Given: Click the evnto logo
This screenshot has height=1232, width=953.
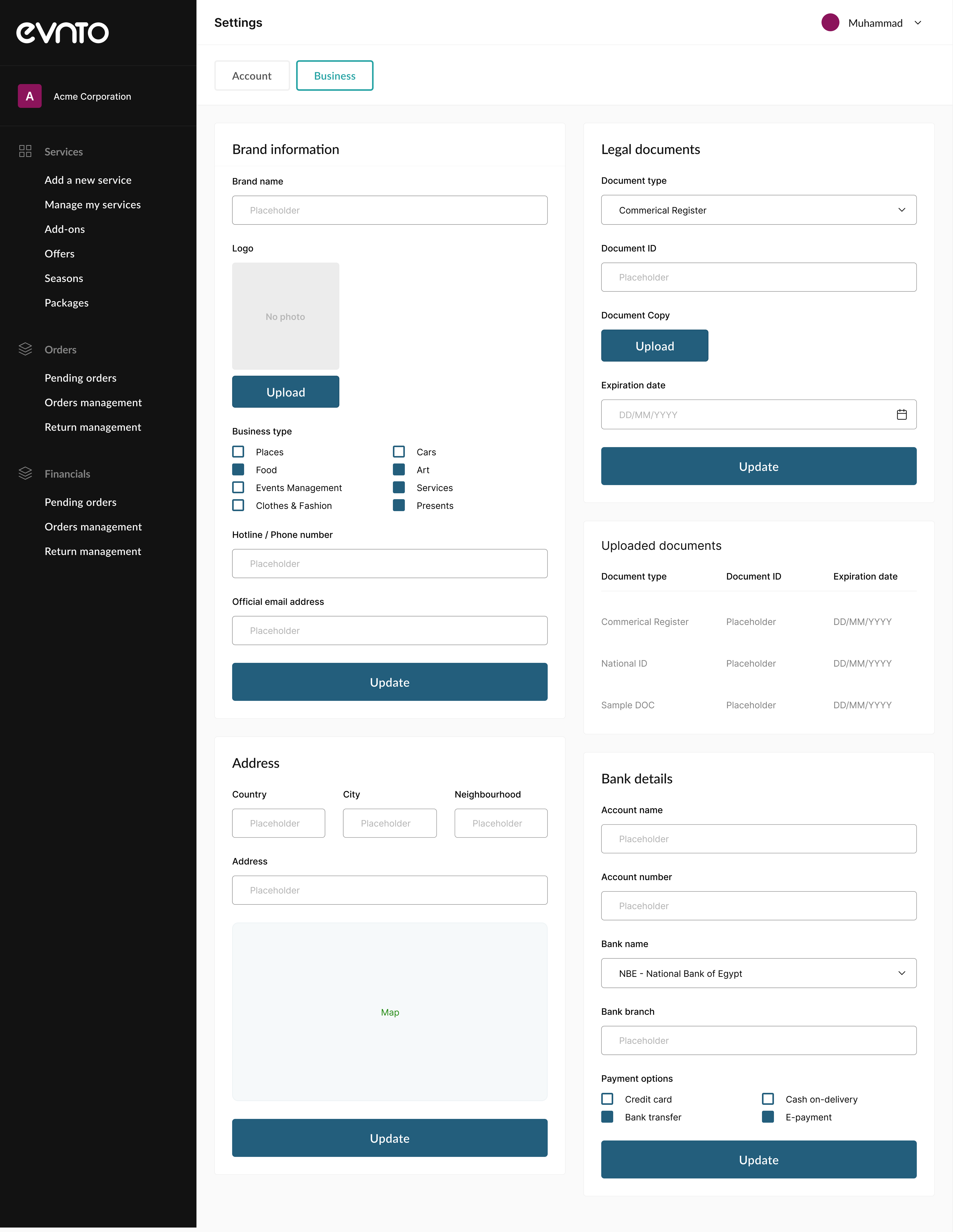Looking at the screenshot, I should [x=63, y=33].
